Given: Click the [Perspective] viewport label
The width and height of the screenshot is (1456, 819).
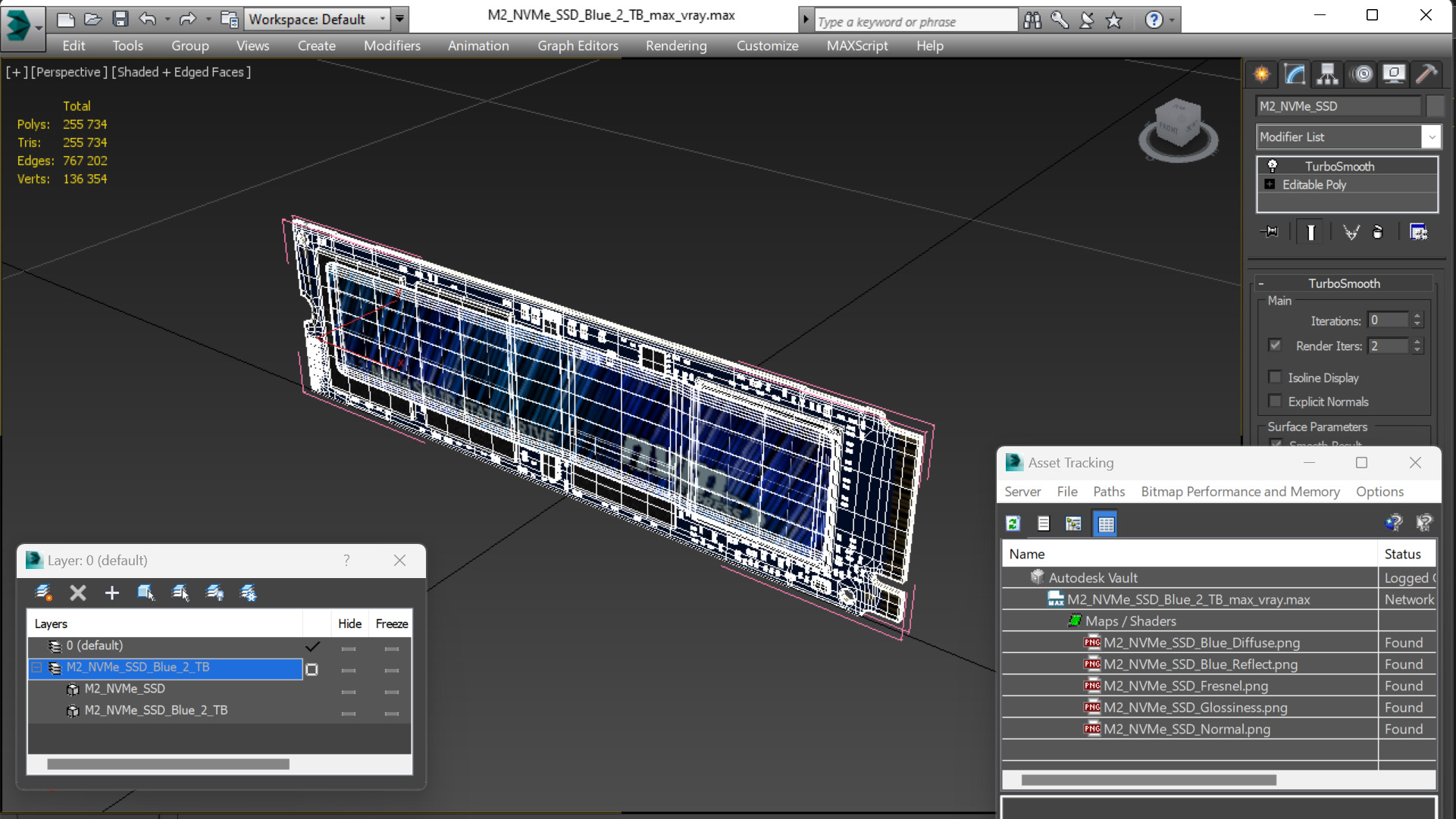Looking at the screenshot, I should click(70, 72).
